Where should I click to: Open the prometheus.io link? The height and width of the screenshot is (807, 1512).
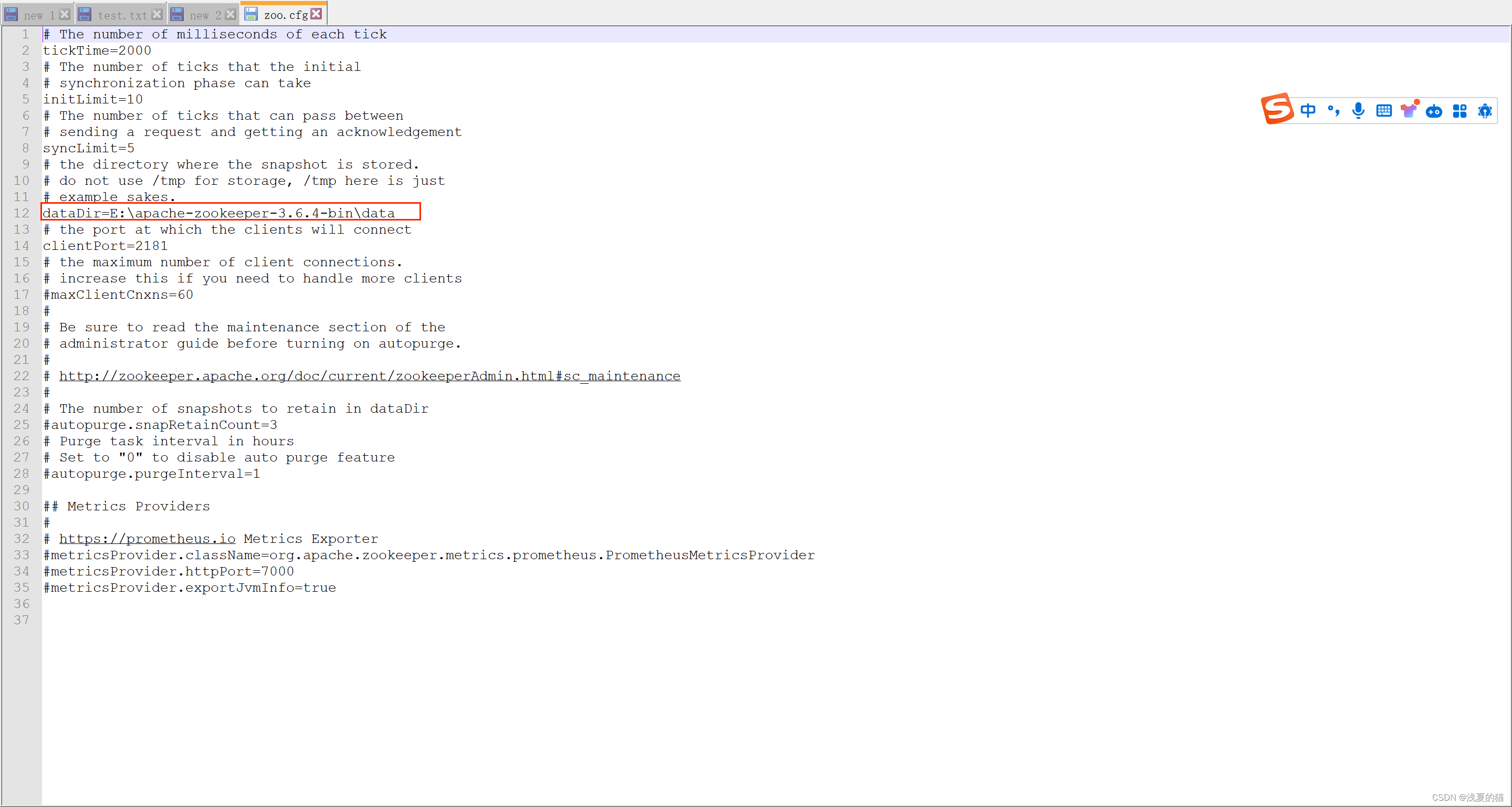[147, 539]
